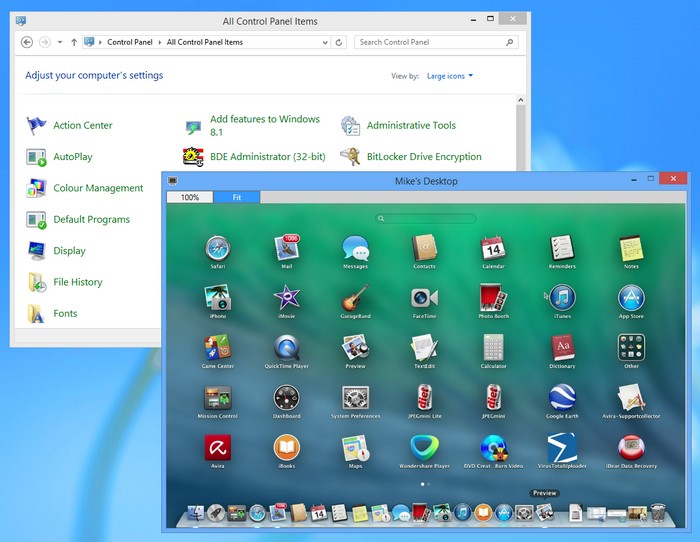Open Trash in the Dock
This screenshot has height=542, width=700.
tap(658, 513)
